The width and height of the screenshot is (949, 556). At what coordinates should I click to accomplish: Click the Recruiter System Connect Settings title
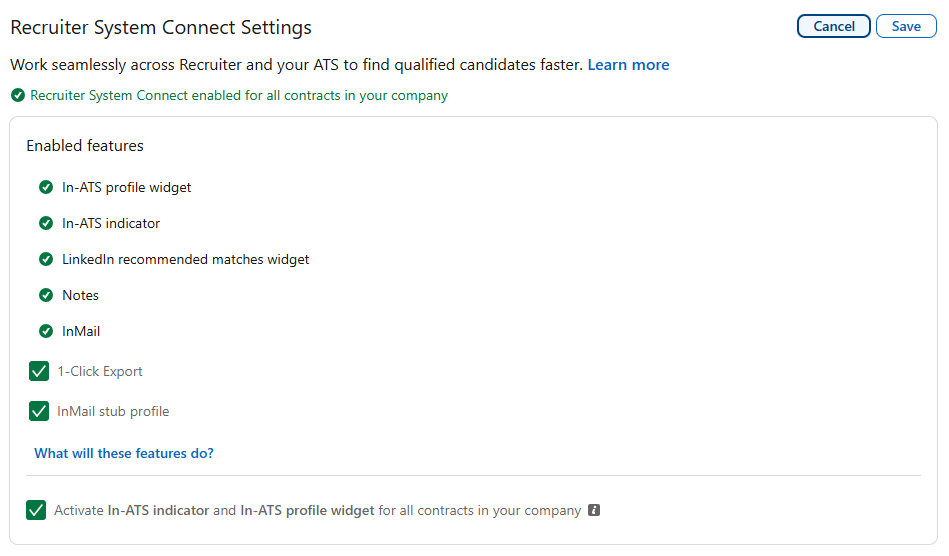[161, 28]
